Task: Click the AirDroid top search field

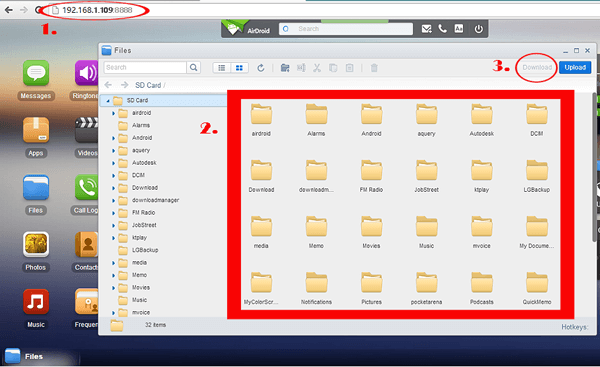Action: click(346, 29)
